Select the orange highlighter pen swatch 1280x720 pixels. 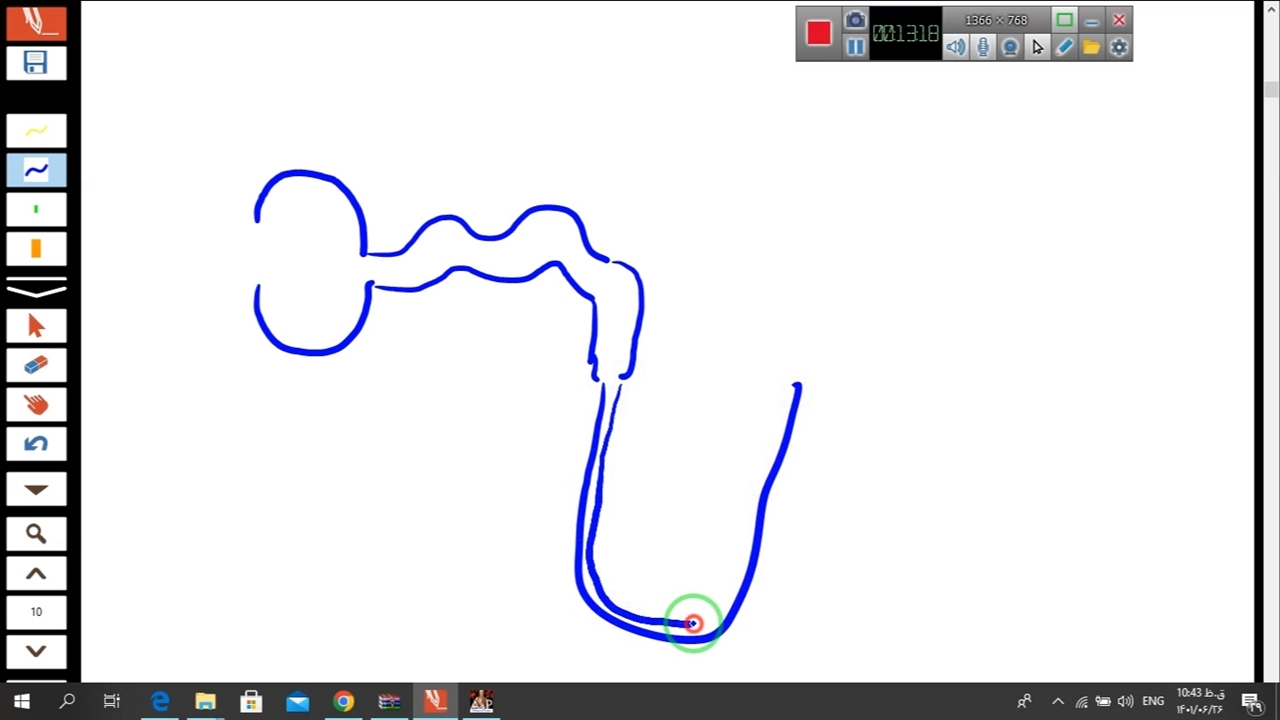point(36,249)
